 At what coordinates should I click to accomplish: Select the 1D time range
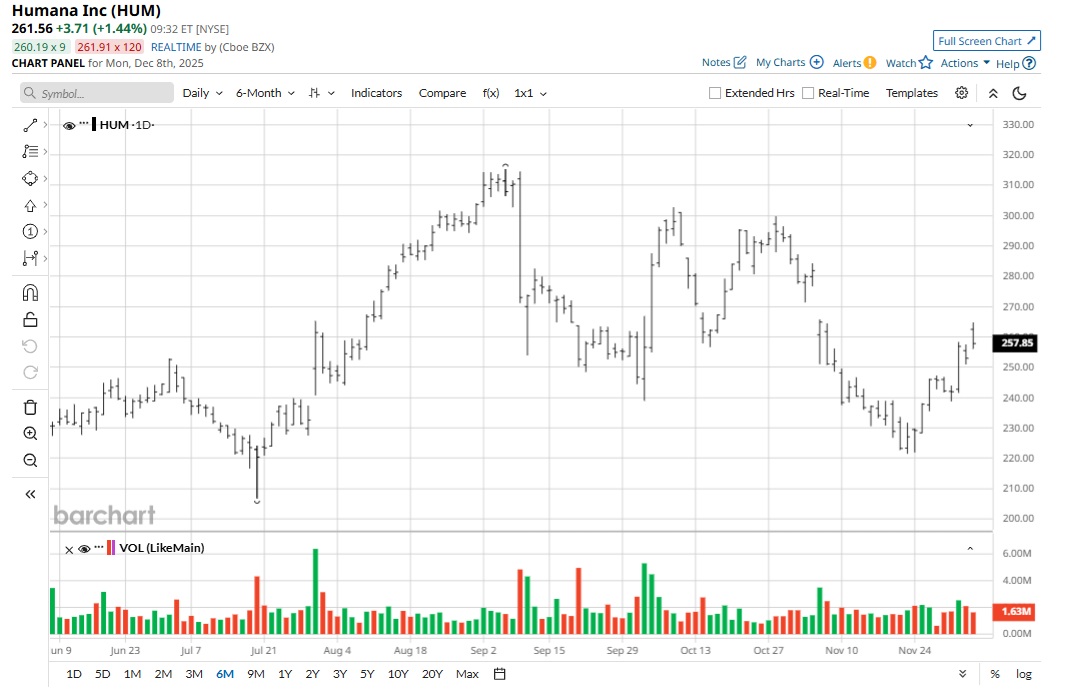tap(74, 674)
